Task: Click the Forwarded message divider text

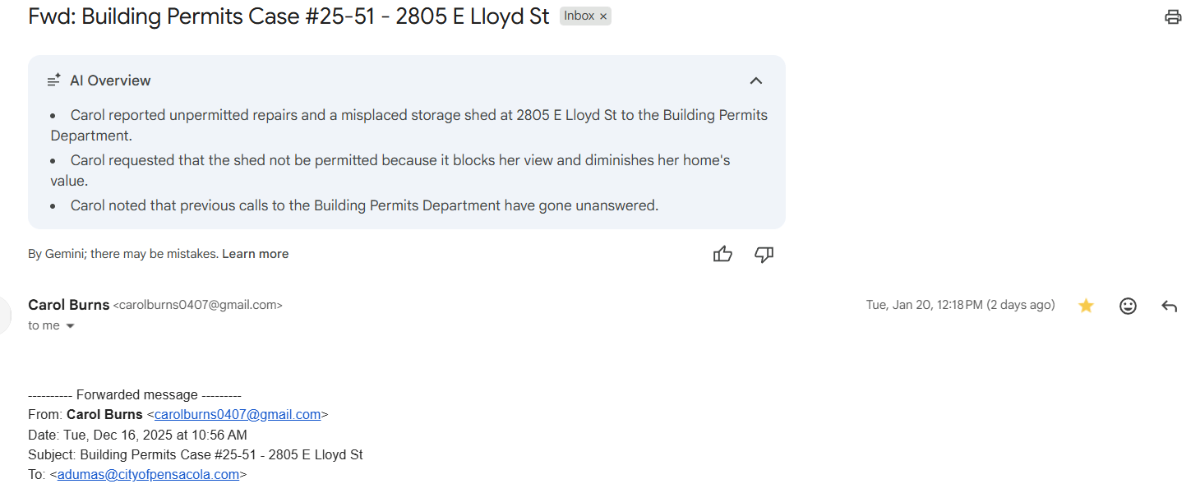Action: (135, 395)
